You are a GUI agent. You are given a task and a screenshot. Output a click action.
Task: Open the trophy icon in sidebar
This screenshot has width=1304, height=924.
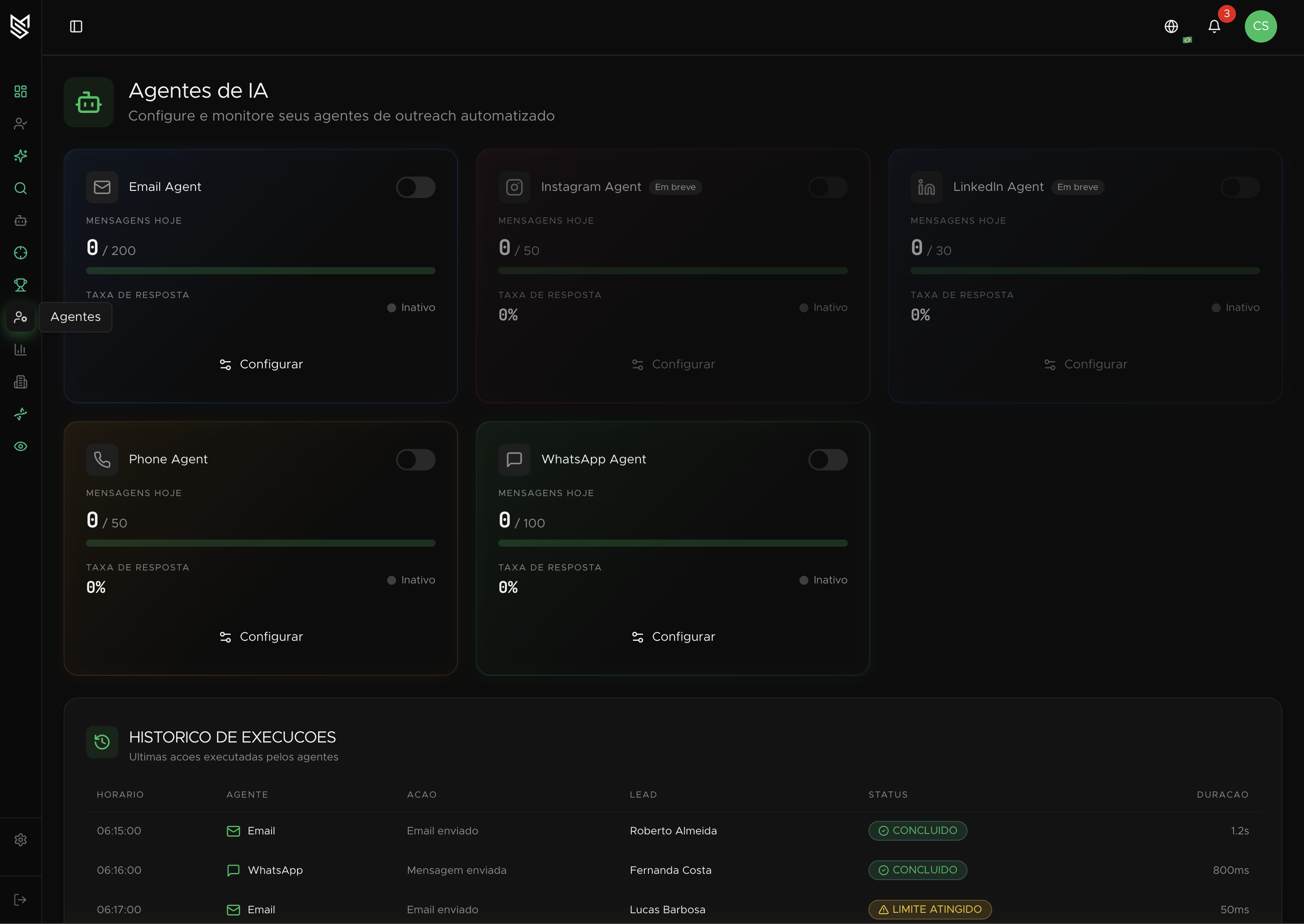21,285
